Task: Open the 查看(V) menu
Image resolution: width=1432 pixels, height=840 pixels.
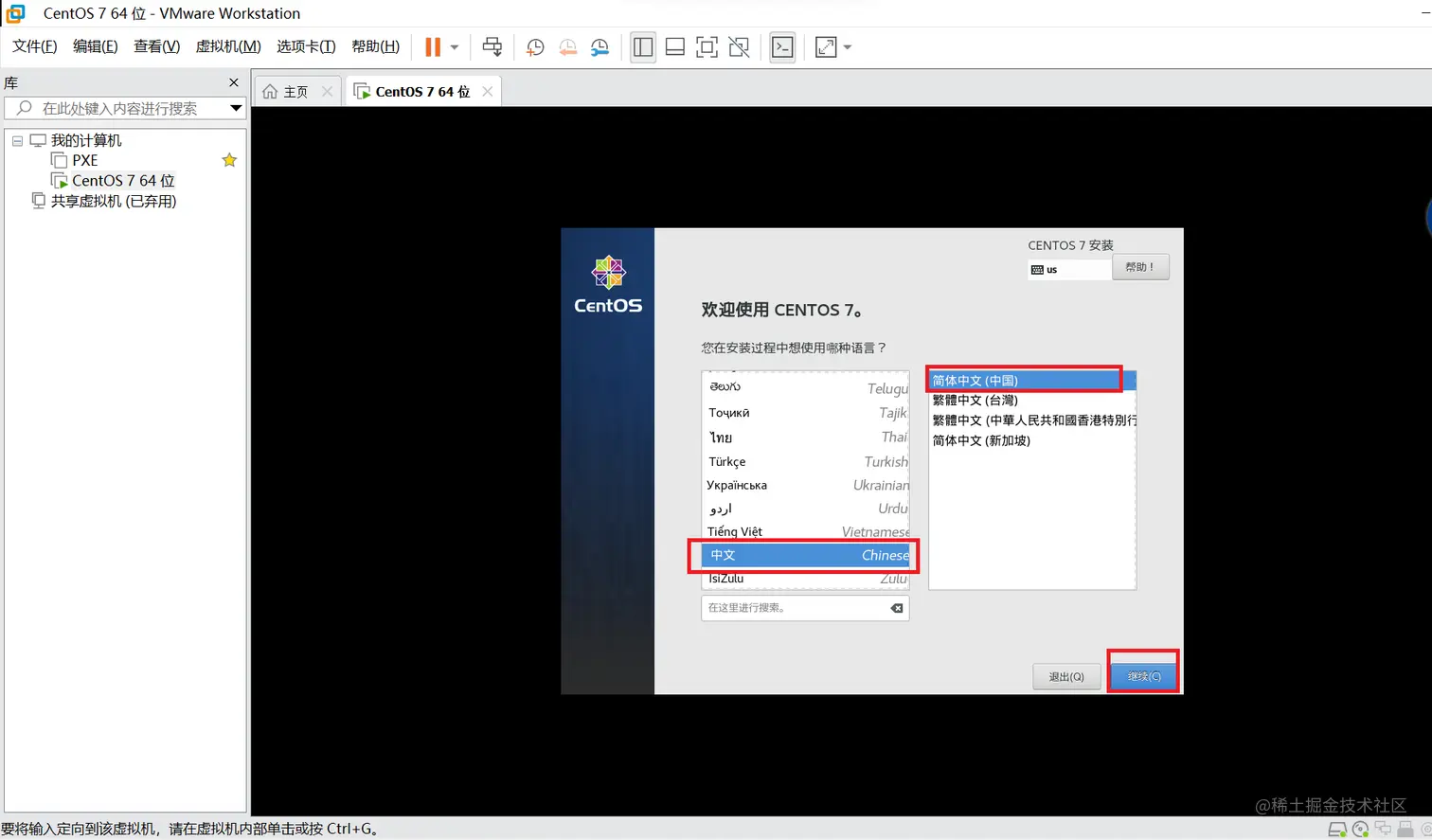Action: coord(156,46)
